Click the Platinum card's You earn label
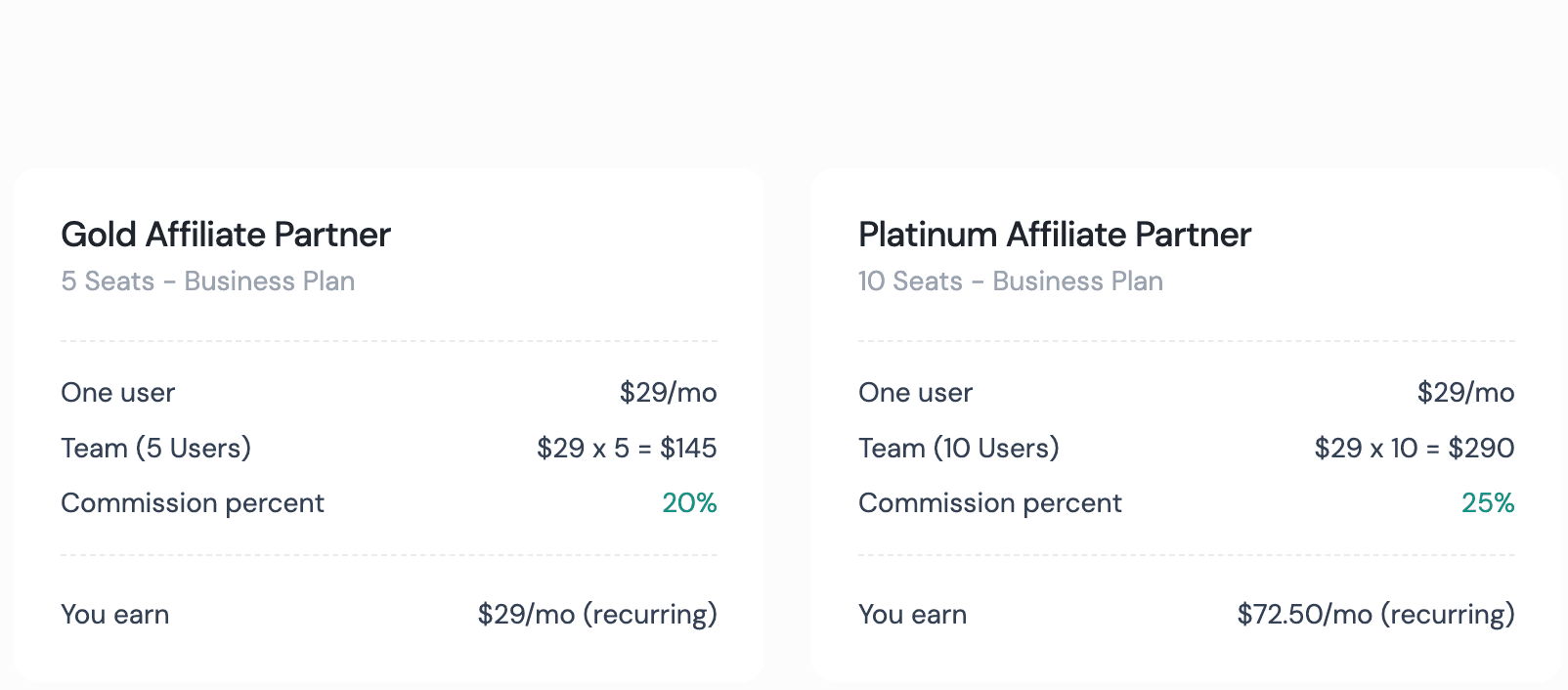 [913, 615]
